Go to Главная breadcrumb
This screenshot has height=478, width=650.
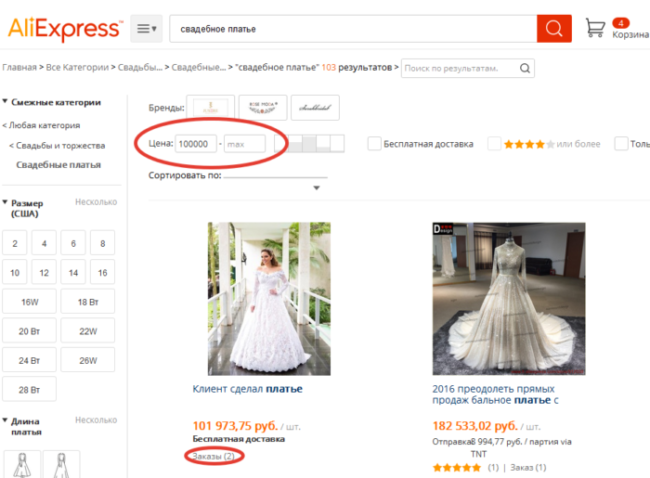(19, 67)
